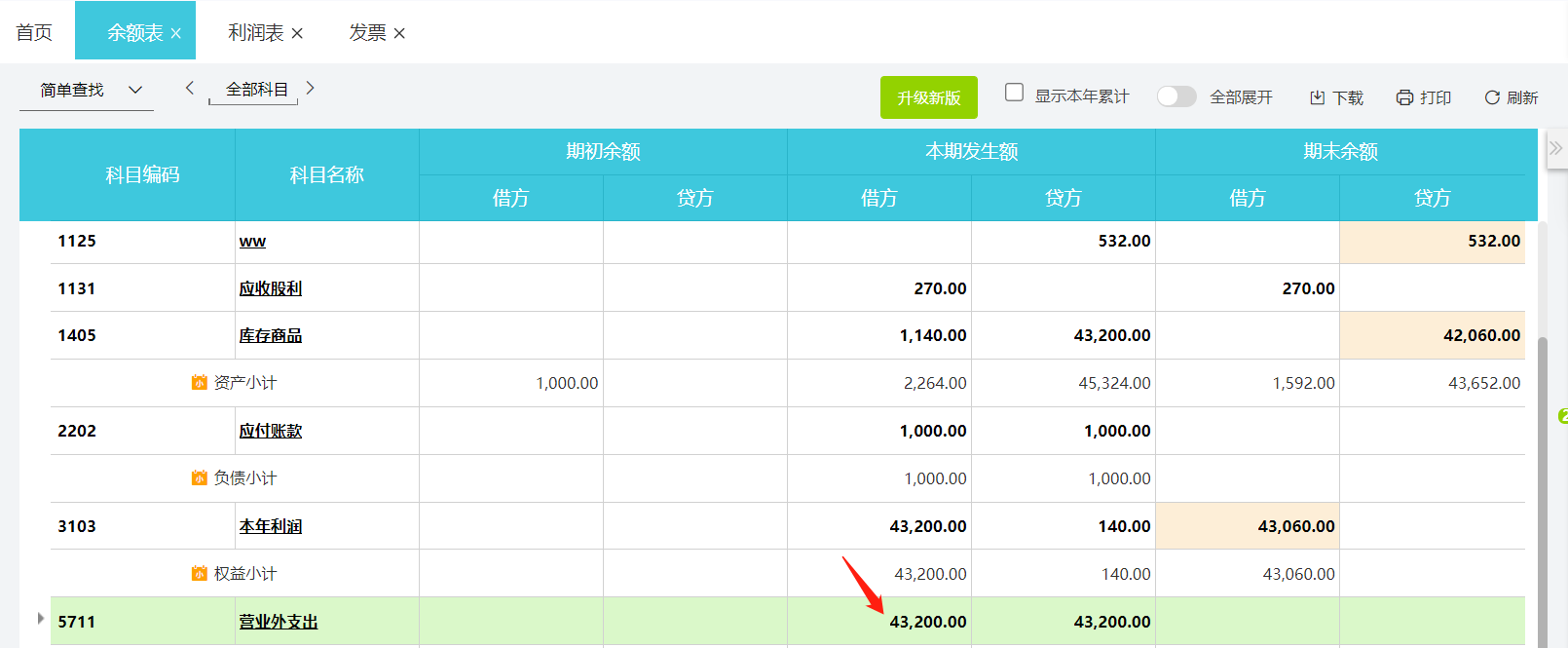The image size is (1568, 648).
Task: Toggle the 全部展开 switch
Action: click(x=1176, y=96)
